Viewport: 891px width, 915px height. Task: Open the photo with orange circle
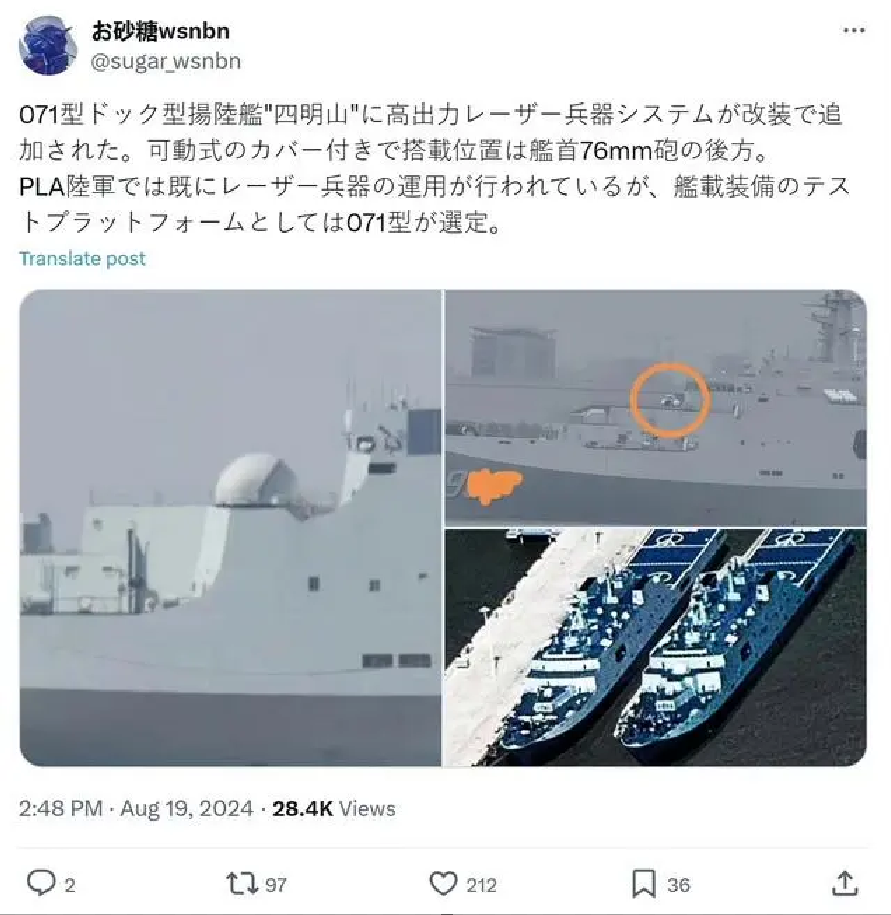(656, 407)
